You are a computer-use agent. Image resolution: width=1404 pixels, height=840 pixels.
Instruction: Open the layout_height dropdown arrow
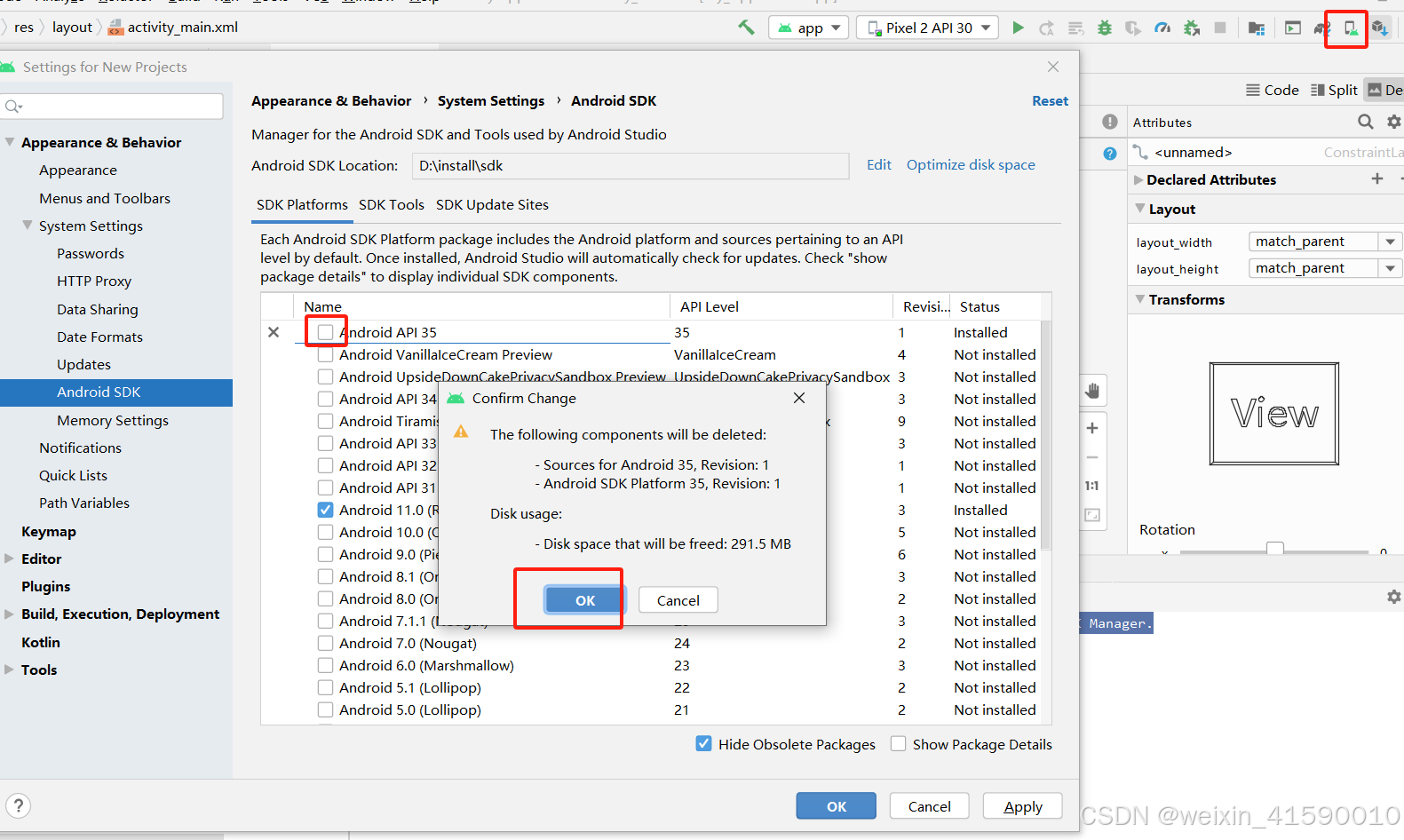[1391, 268]
